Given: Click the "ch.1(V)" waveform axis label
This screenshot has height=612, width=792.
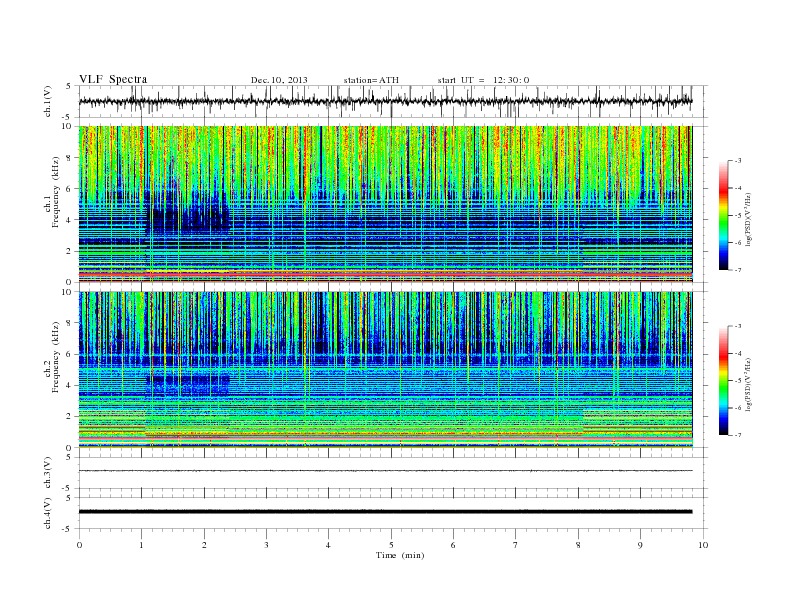Looking at the screenshot, I should pyautogui.click(x=48, y=101).
